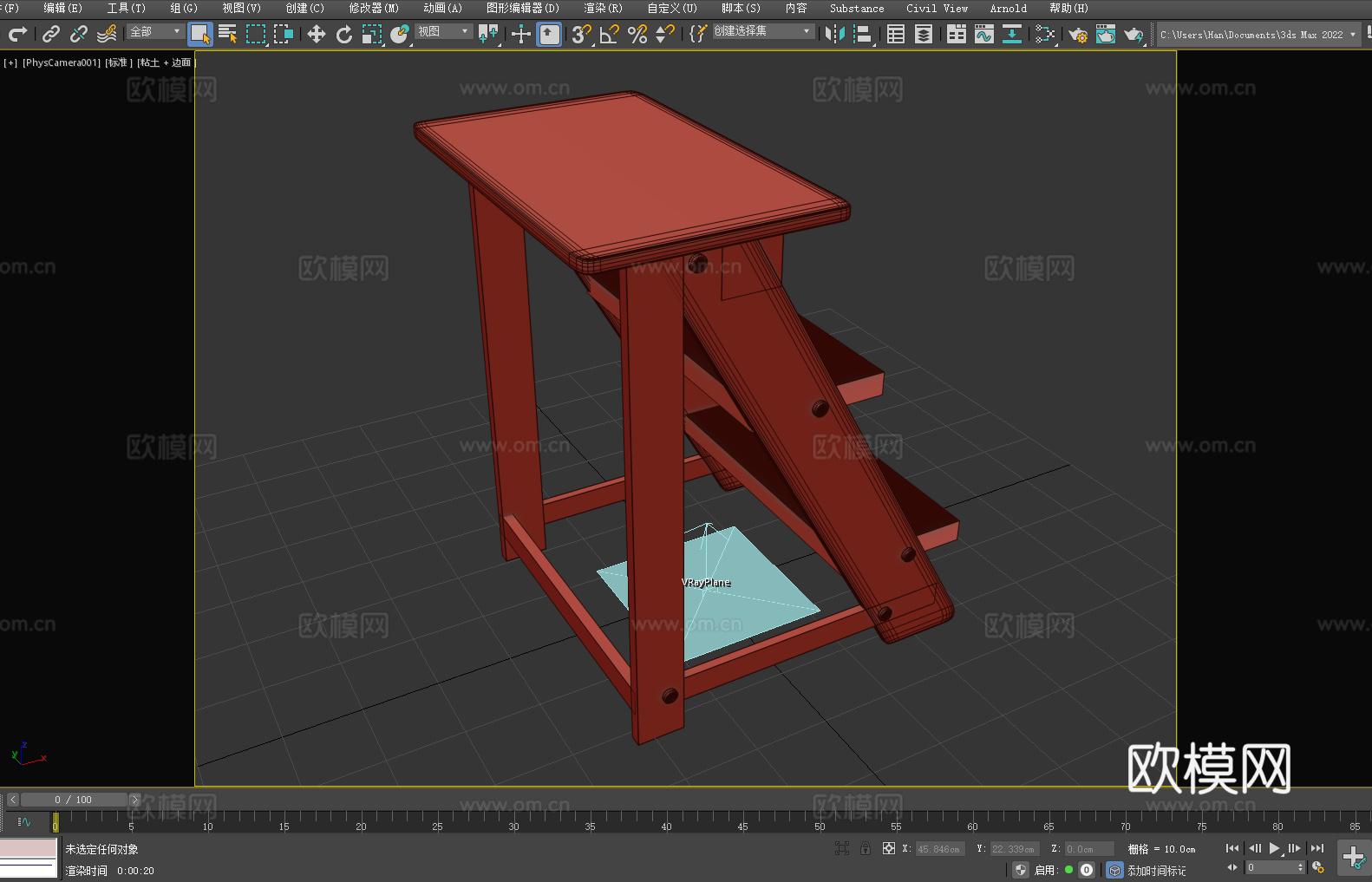Open the Material Editor nodes icon
The width and height of the screenshot is (1372, 882).
pos(1045,34)
